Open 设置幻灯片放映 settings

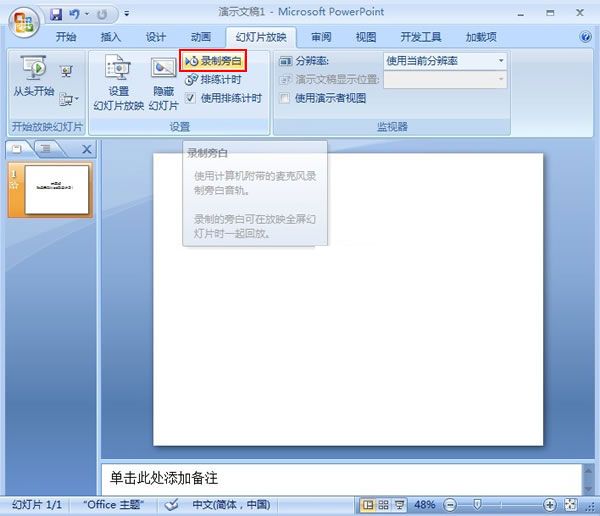[x=118, y=82]
